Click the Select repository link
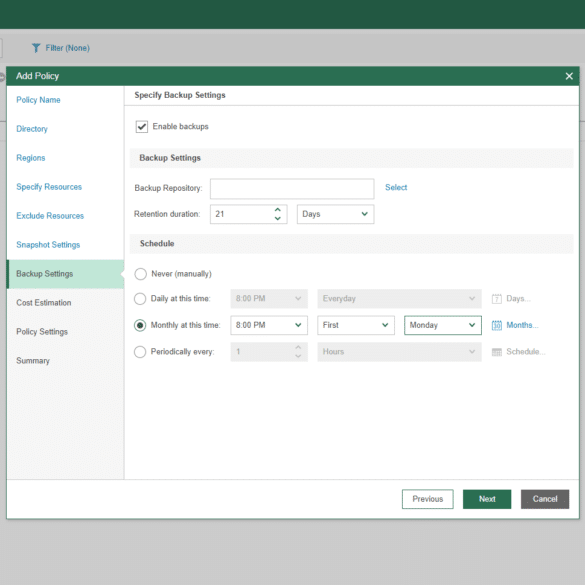This screenshot has height=585, width=585. 396,187
